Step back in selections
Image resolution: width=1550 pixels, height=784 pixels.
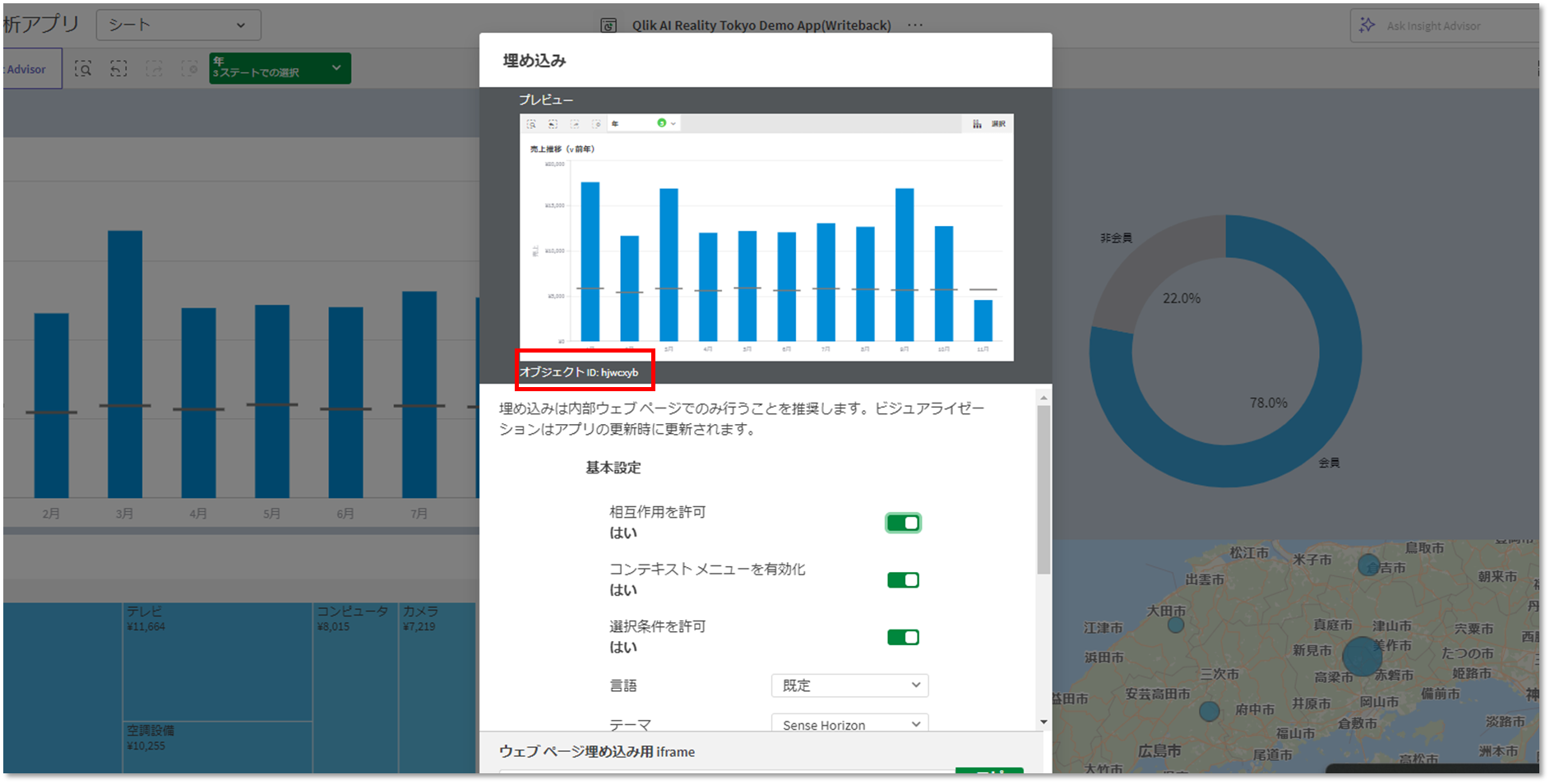coord(118,69)
